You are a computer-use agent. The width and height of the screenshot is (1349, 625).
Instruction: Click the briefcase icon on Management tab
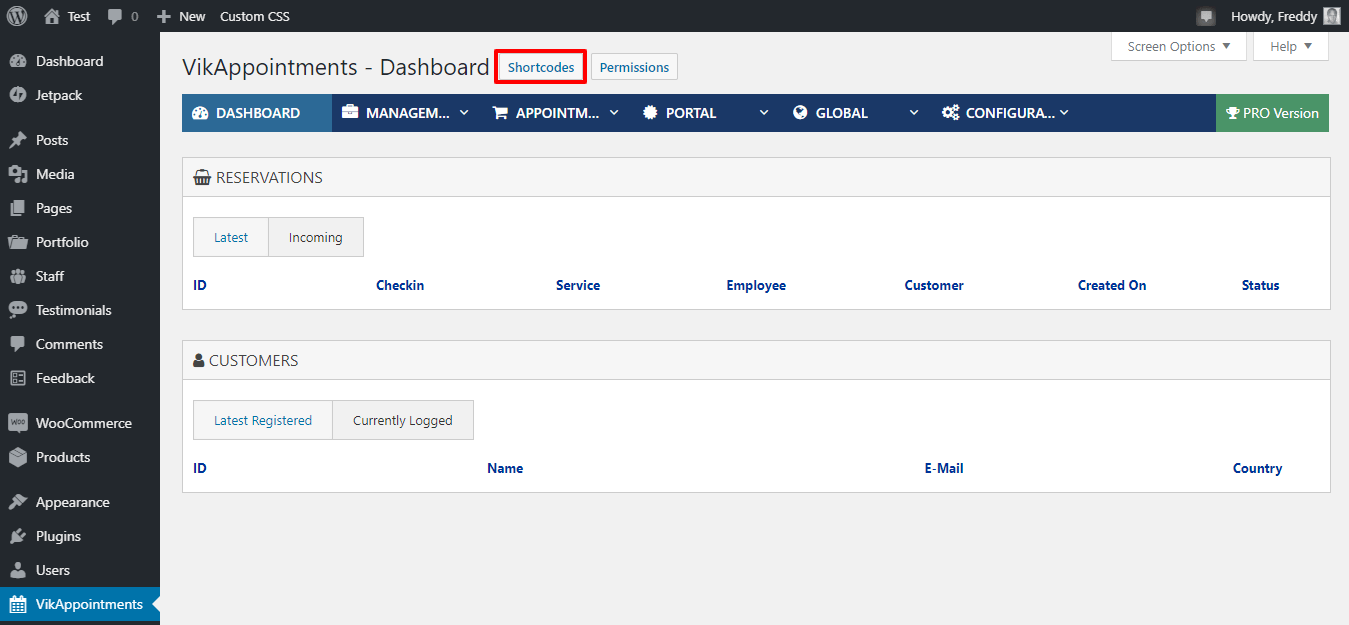350,113
